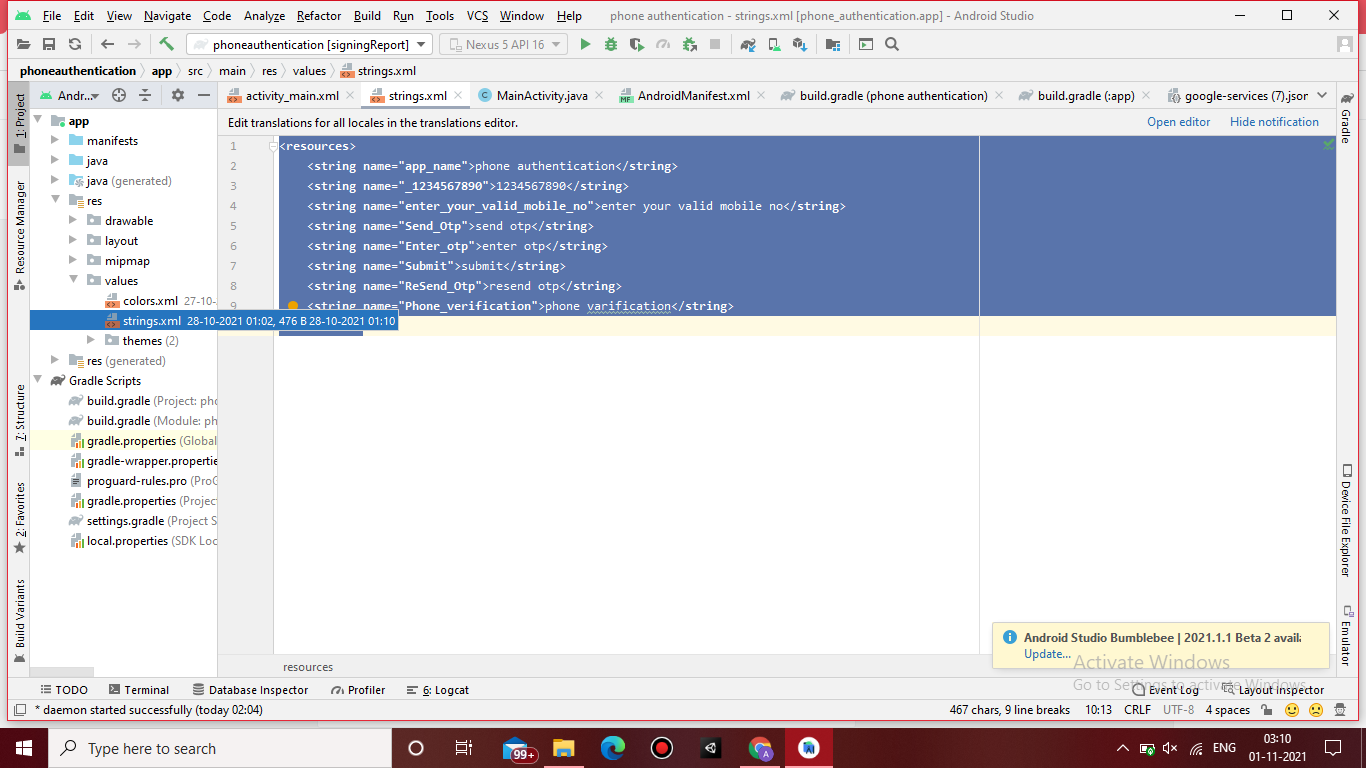Open the TODO tool window
1366x768 pixels.
pos(63,690)
